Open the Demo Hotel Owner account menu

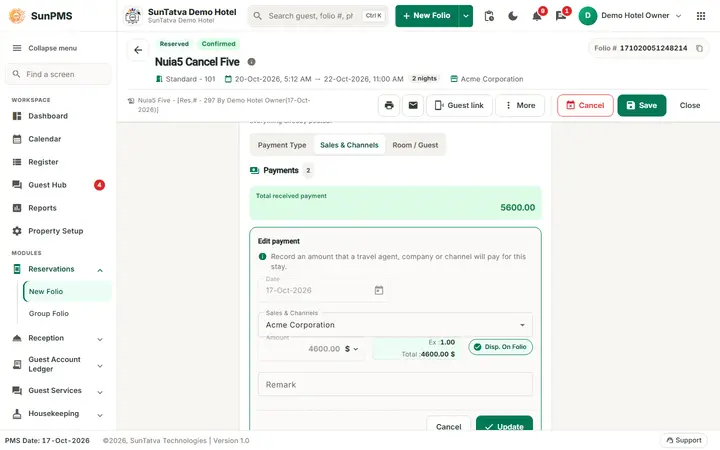630,16
